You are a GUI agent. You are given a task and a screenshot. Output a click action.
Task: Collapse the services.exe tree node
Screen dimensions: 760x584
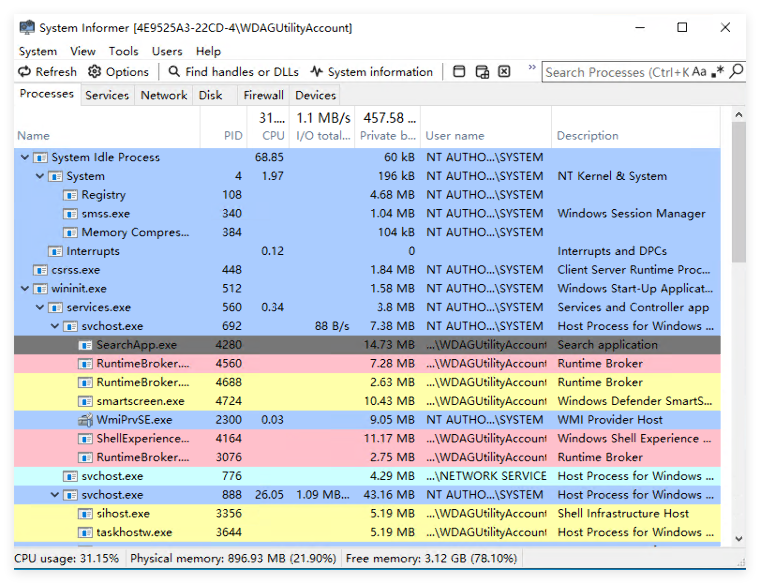tap(40, 307)
